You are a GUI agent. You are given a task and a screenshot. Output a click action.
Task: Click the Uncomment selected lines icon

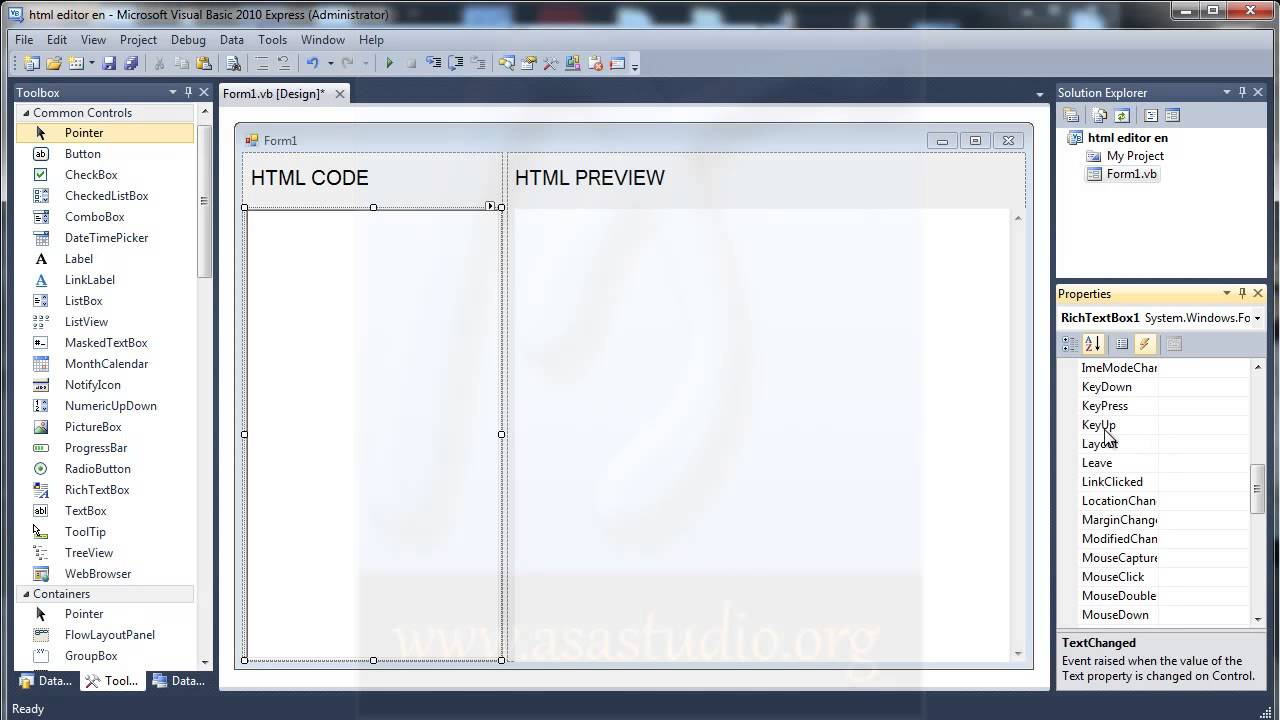[x=283, y=63]
